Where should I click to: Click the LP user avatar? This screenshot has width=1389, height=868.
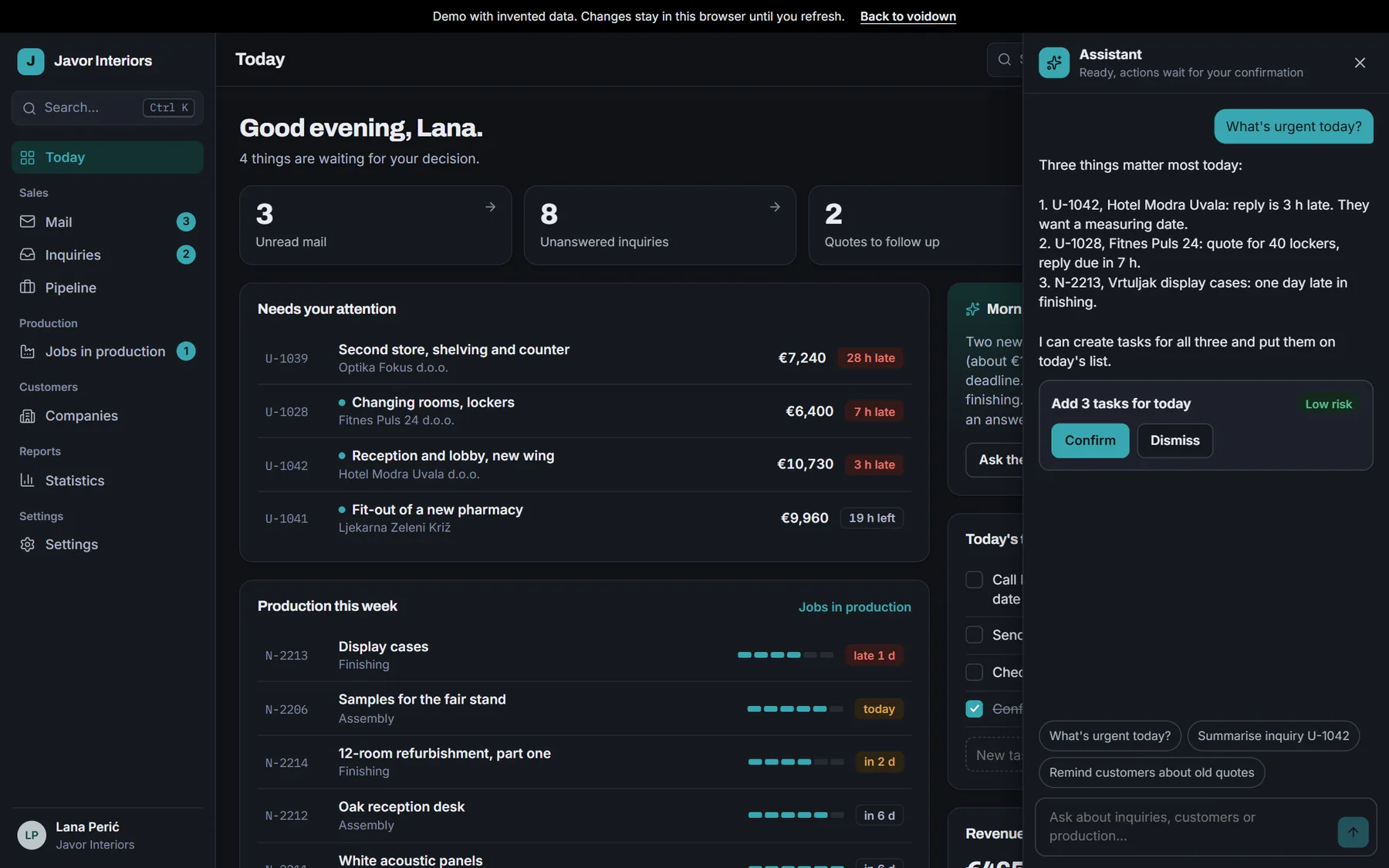(x=32, y=836)
